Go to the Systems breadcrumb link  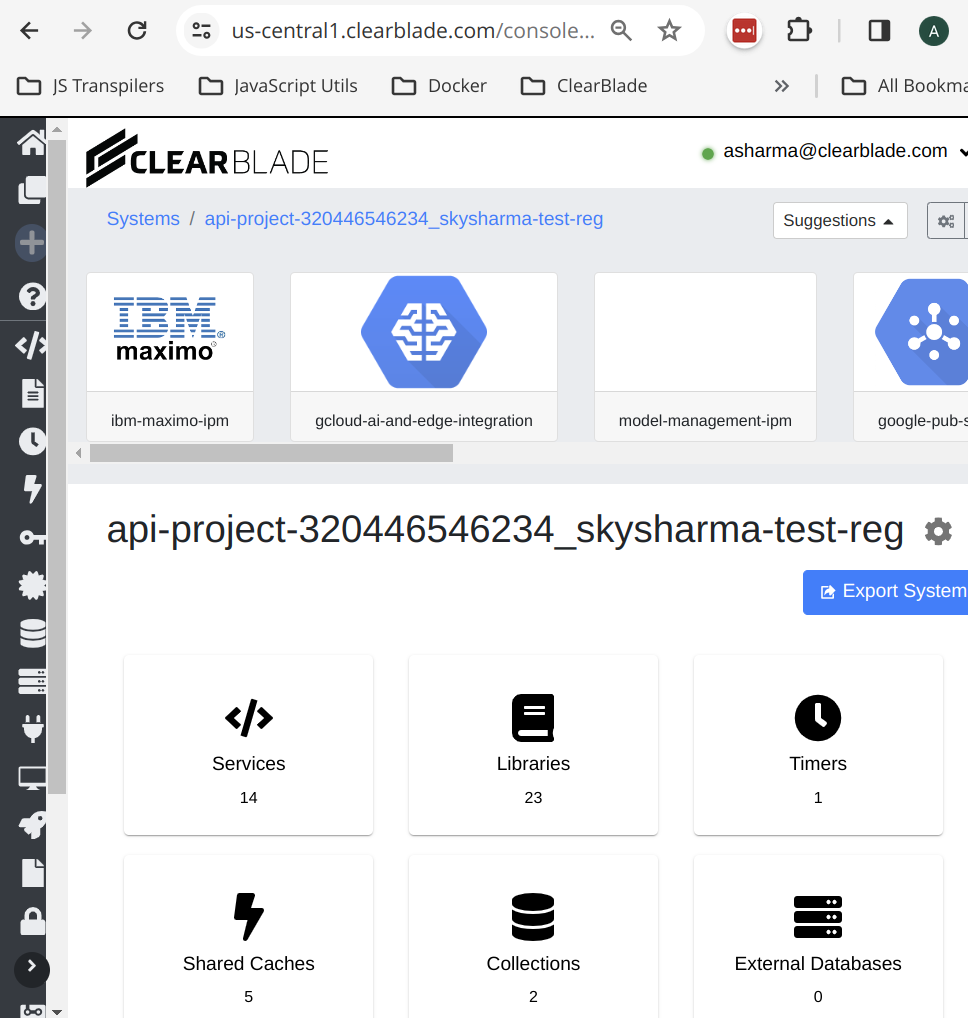(x=143, y=219)
